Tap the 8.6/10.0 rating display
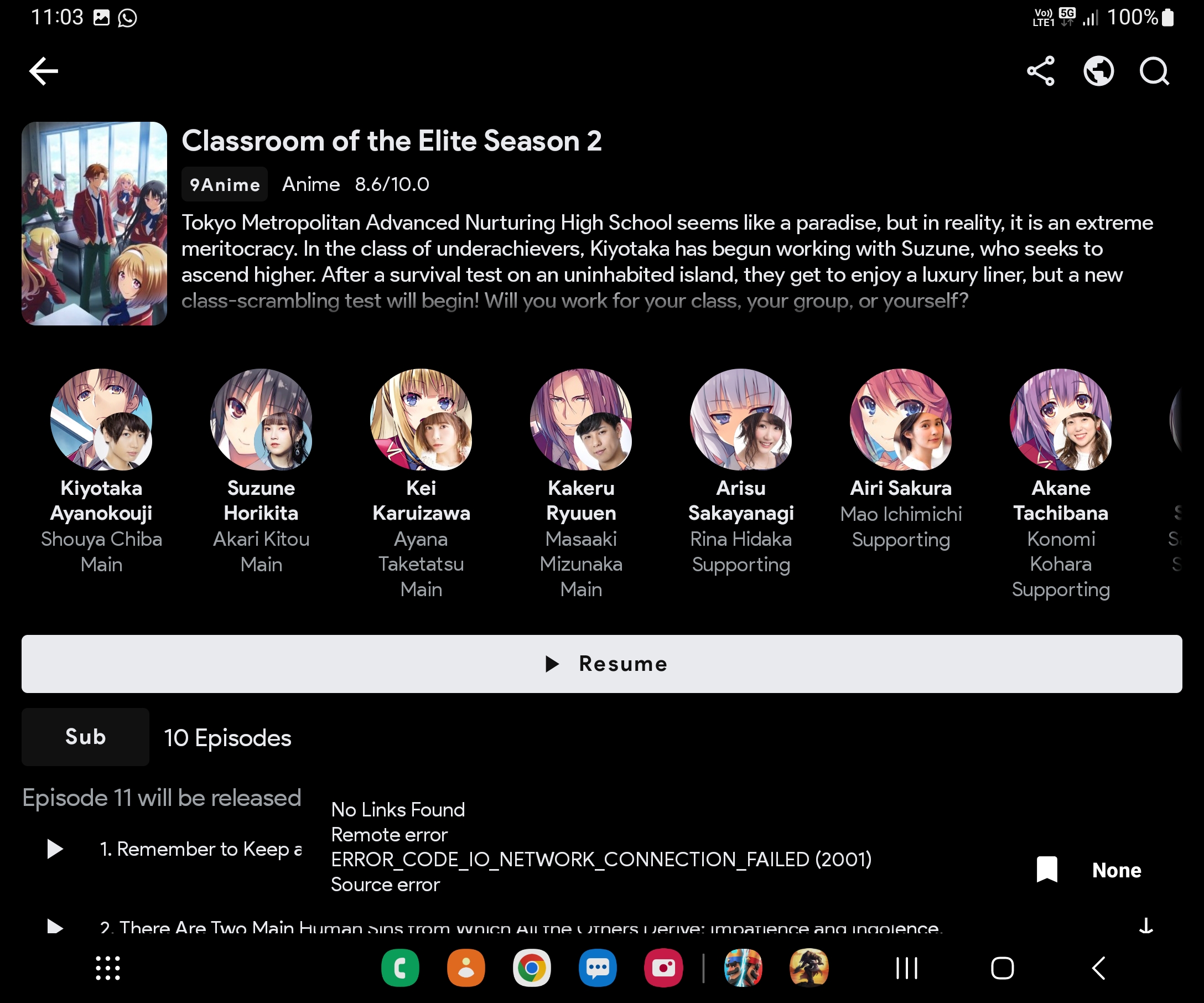 [392, 184]
